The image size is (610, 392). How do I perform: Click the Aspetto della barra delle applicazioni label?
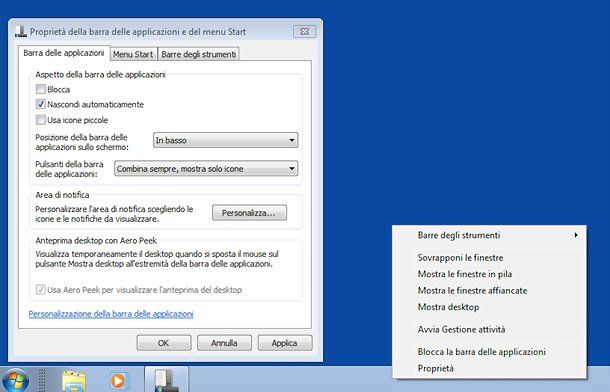[x=100, y=74]
